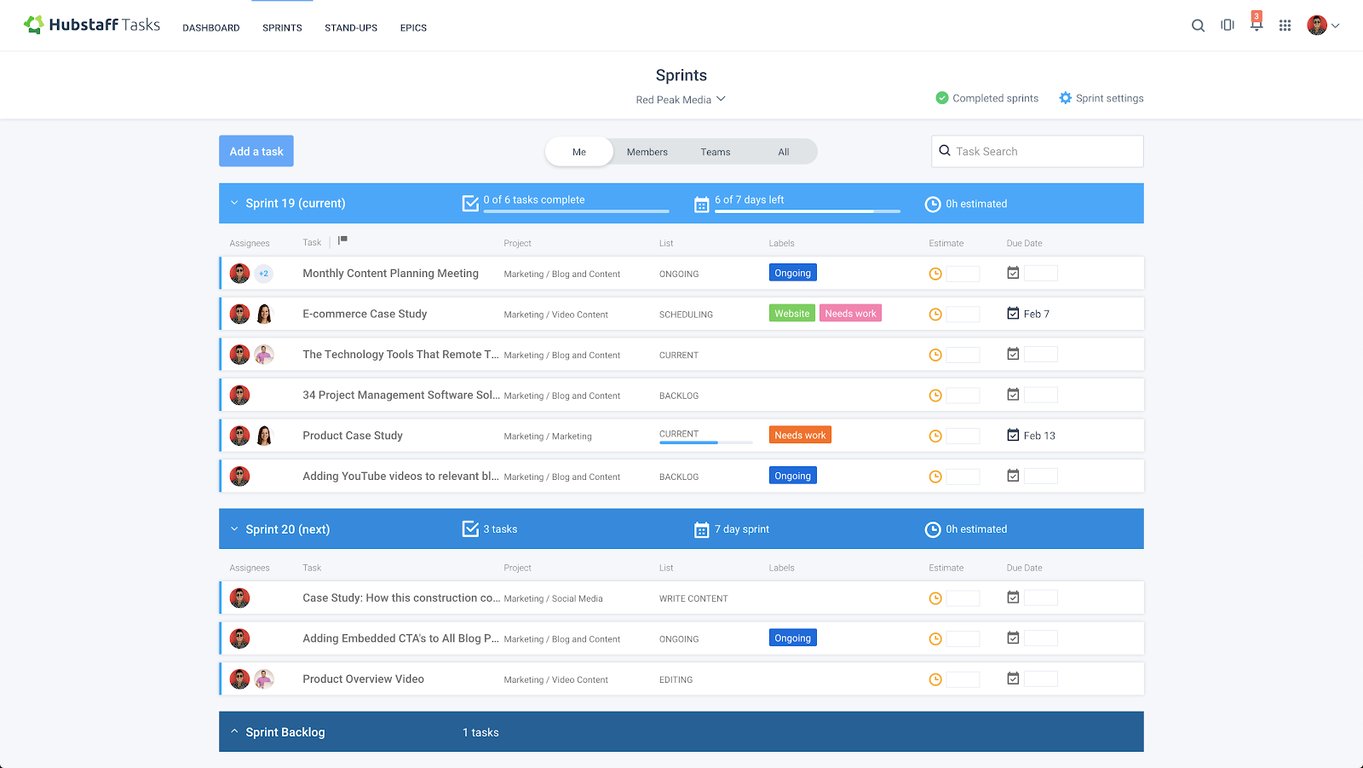The image size is (1363, 768).
Task: Go to the Dashboard menu item
Action: pos(211,28)
